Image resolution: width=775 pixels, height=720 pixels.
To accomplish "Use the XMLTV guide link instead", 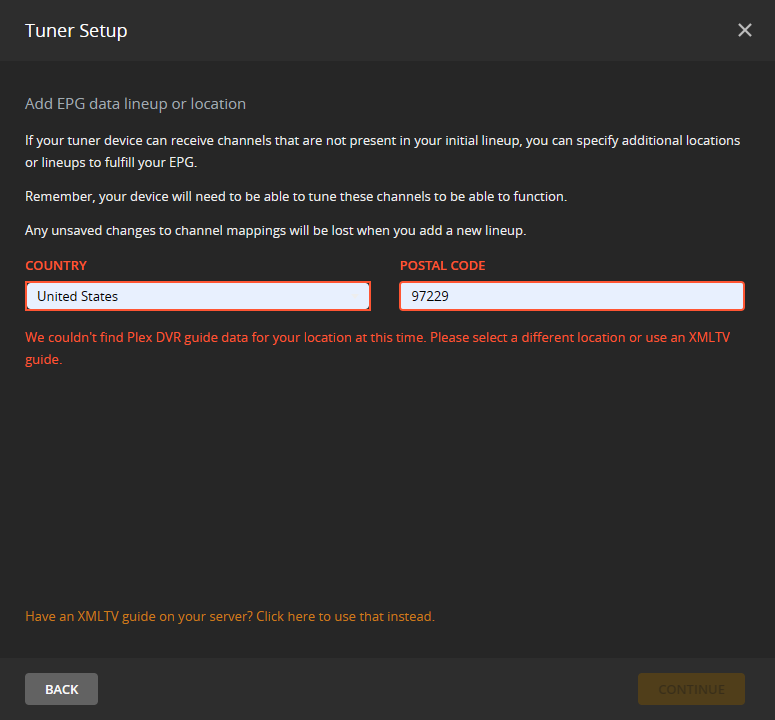I will point(230,616).
